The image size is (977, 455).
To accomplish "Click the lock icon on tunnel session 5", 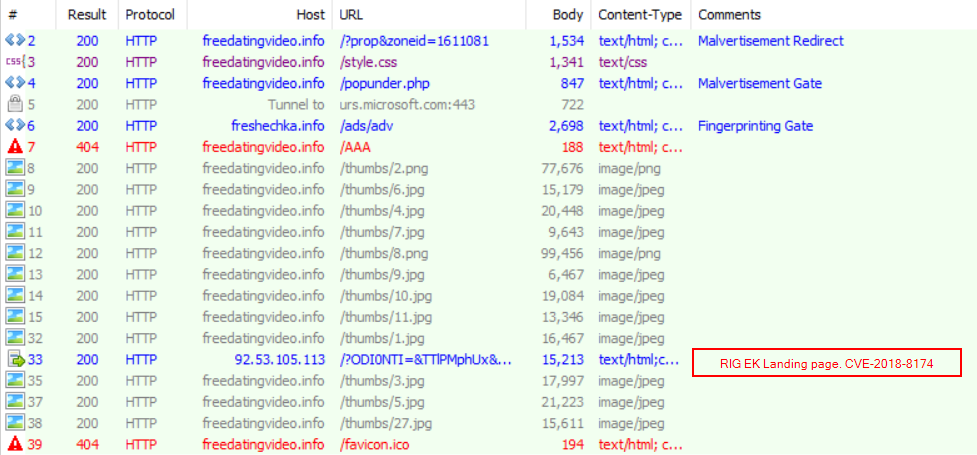I will click(15, 104).
